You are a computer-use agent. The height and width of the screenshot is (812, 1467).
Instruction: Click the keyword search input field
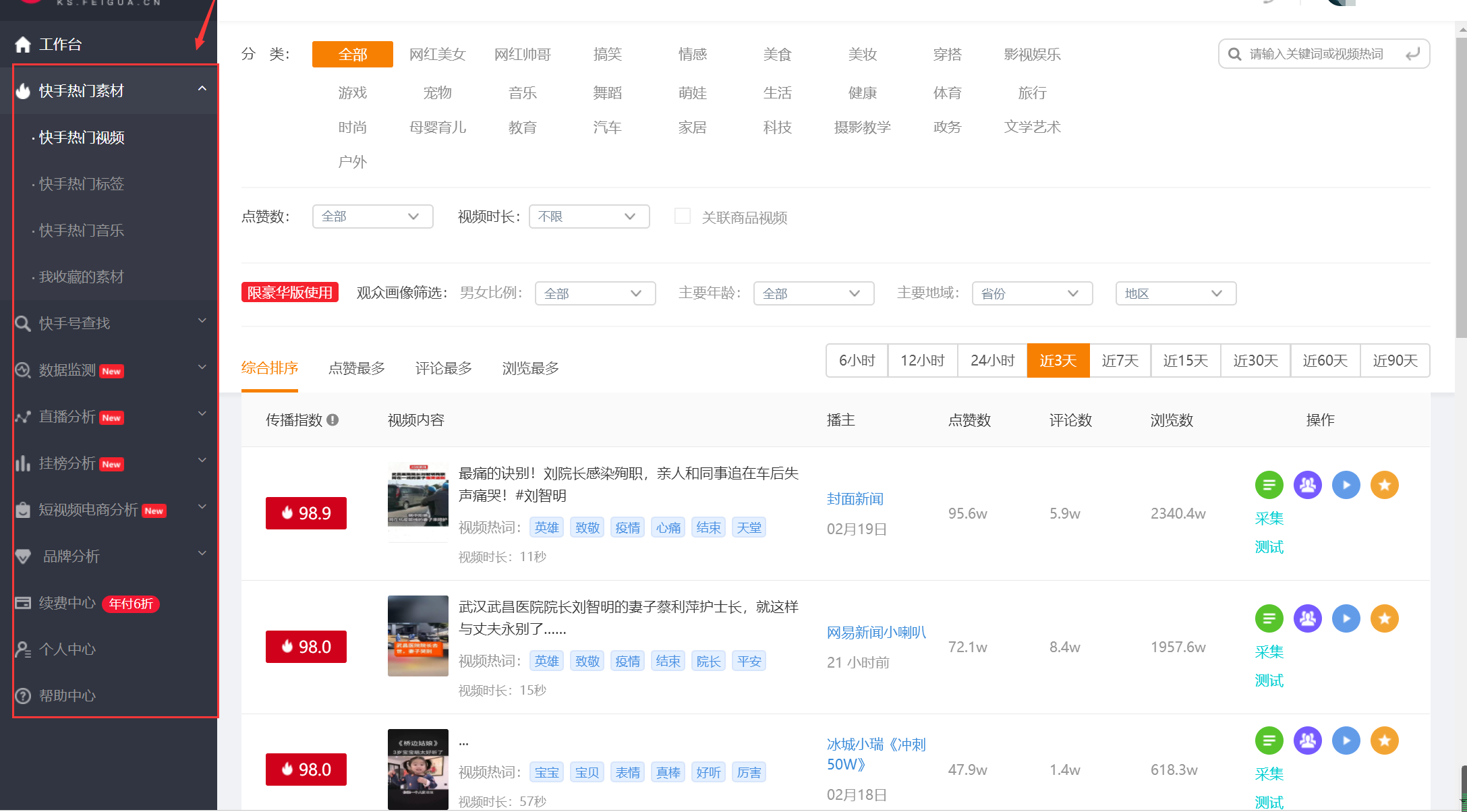point(1324,54)
